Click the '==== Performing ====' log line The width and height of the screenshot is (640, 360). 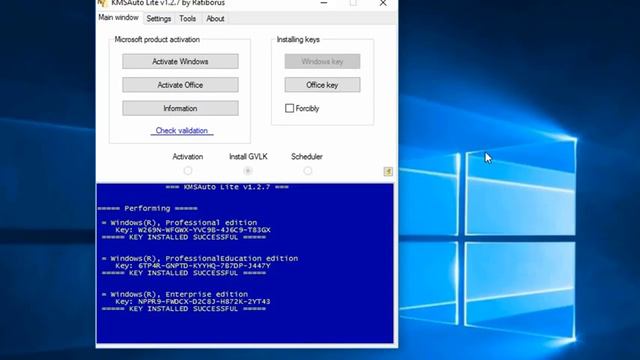147,209
